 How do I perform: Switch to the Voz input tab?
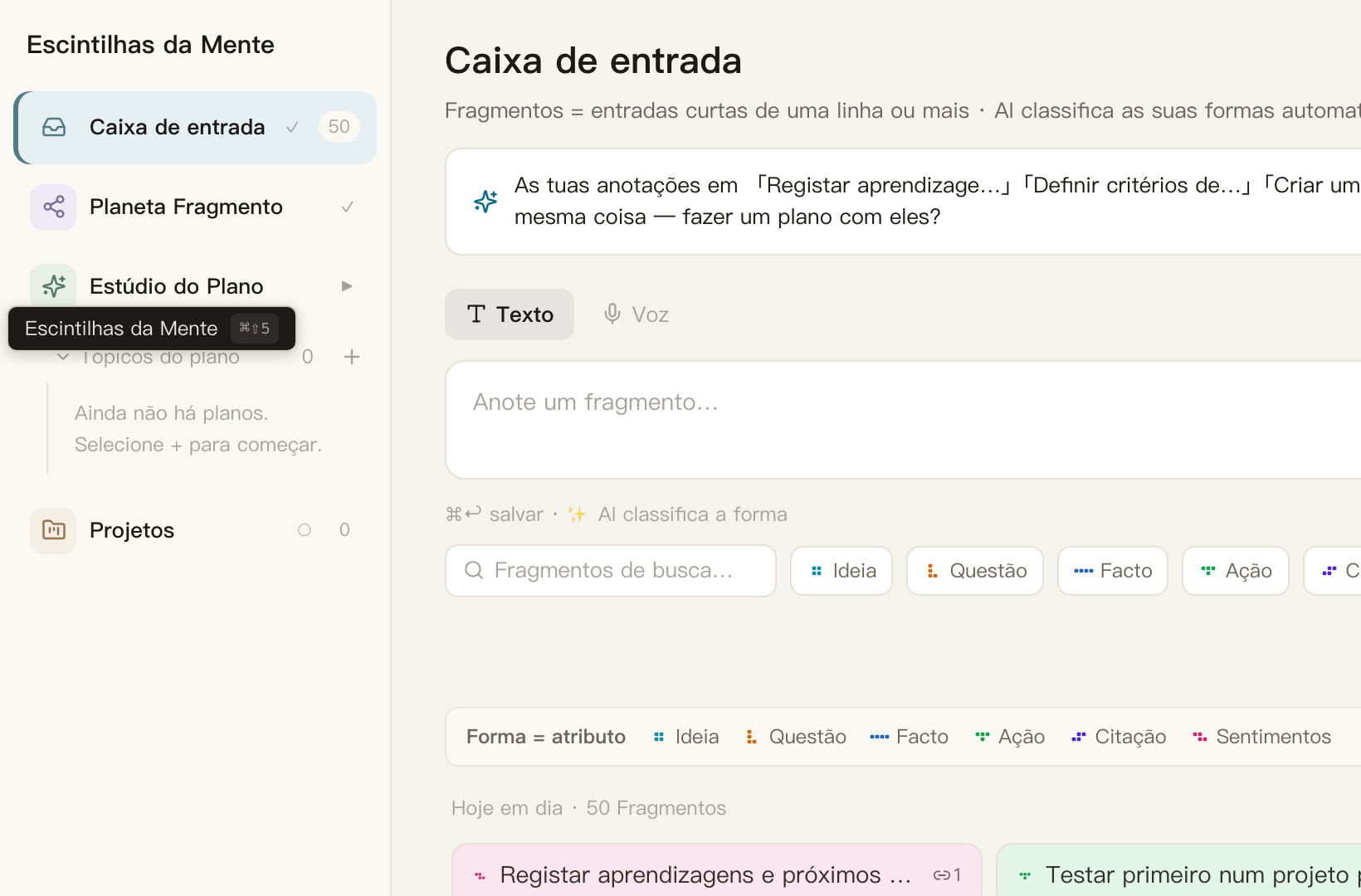coord(636,314)
